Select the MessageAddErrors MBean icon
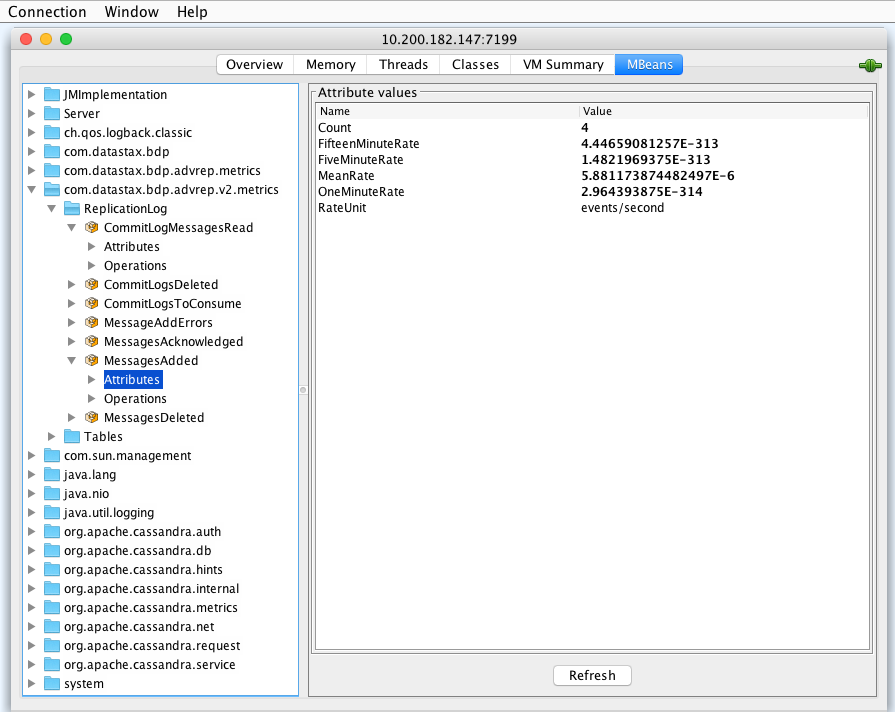895x712 pixels. [91, 322]
